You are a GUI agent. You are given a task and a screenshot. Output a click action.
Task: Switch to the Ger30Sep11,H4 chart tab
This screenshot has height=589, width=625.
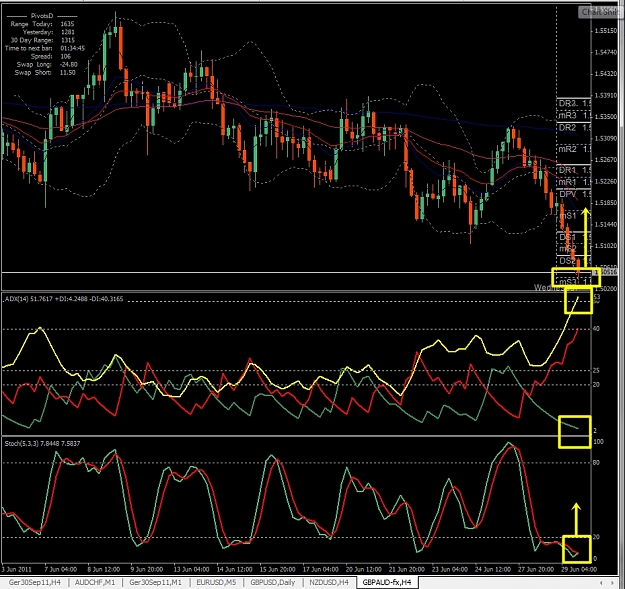34,582
